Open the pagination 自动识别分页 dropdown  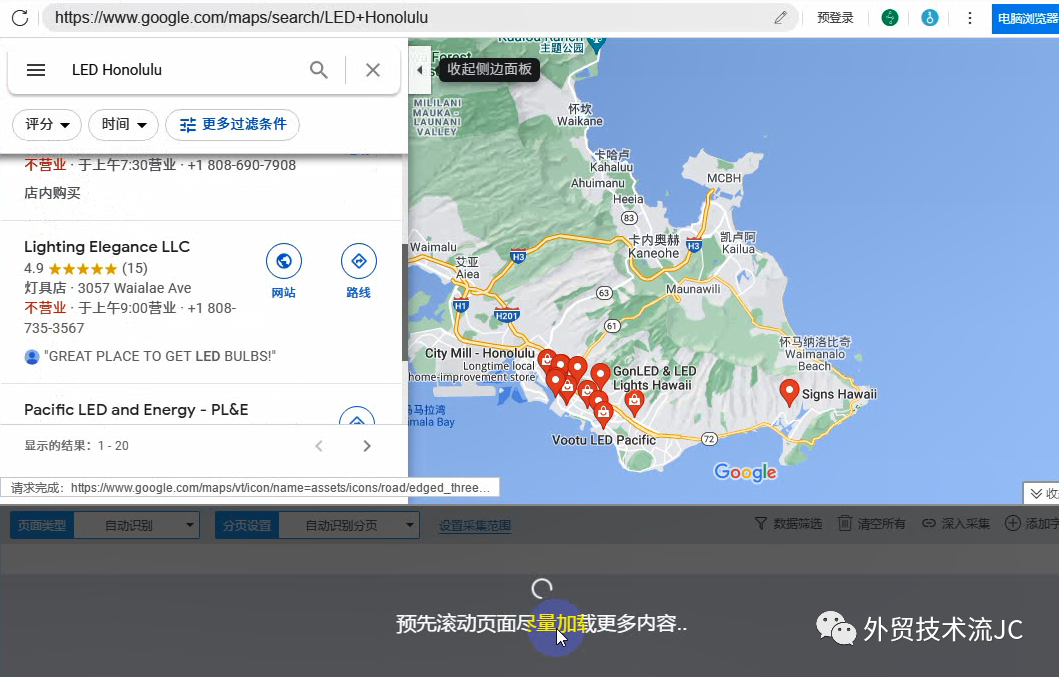pyautogui.click(x=349, y=525)
